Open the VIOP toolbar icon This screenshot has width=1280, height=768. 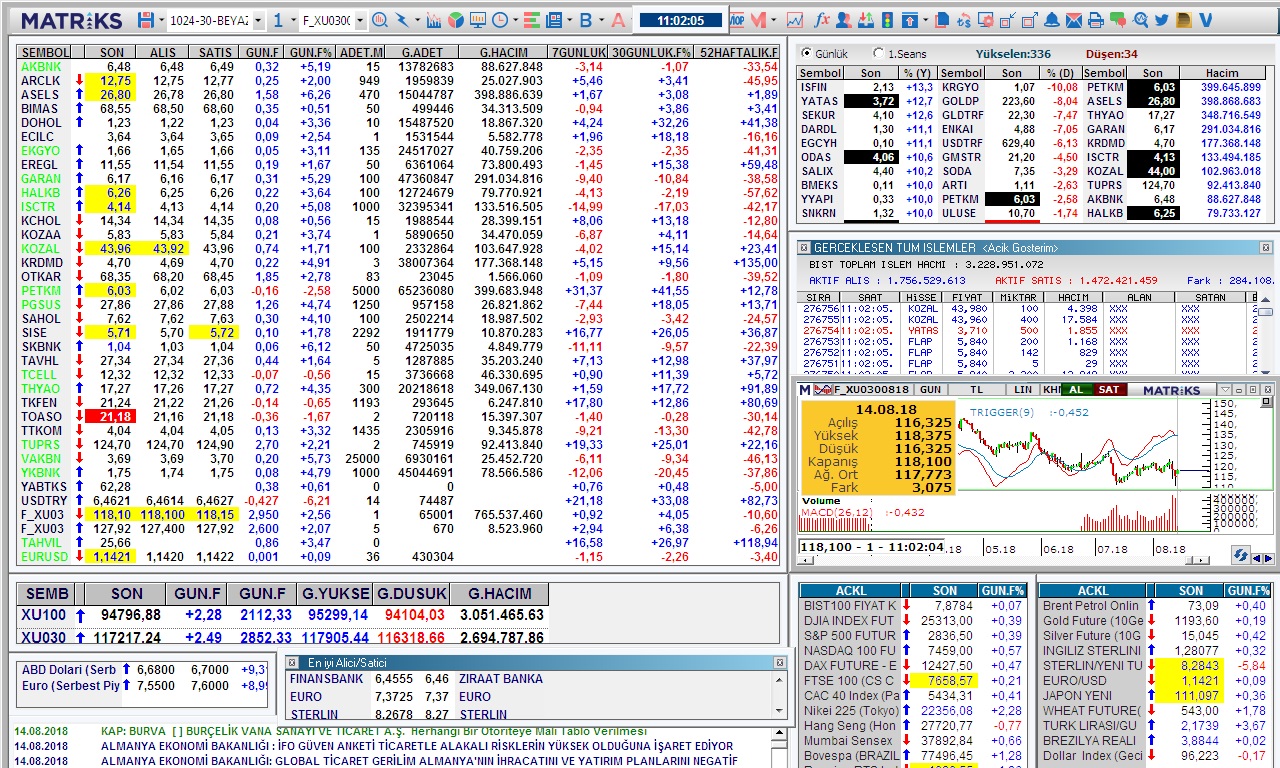click(737, 20)
